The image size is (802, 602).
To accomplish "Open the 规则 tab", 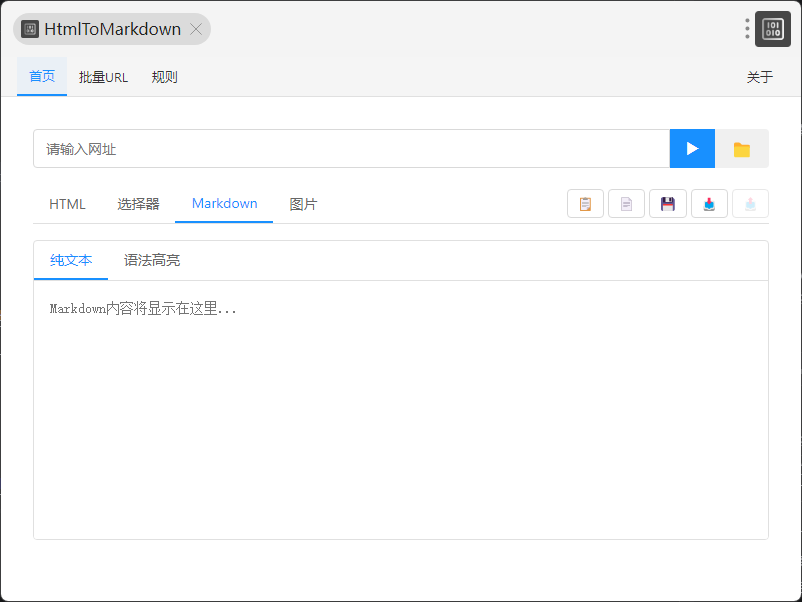I will [x=165, y=77].
